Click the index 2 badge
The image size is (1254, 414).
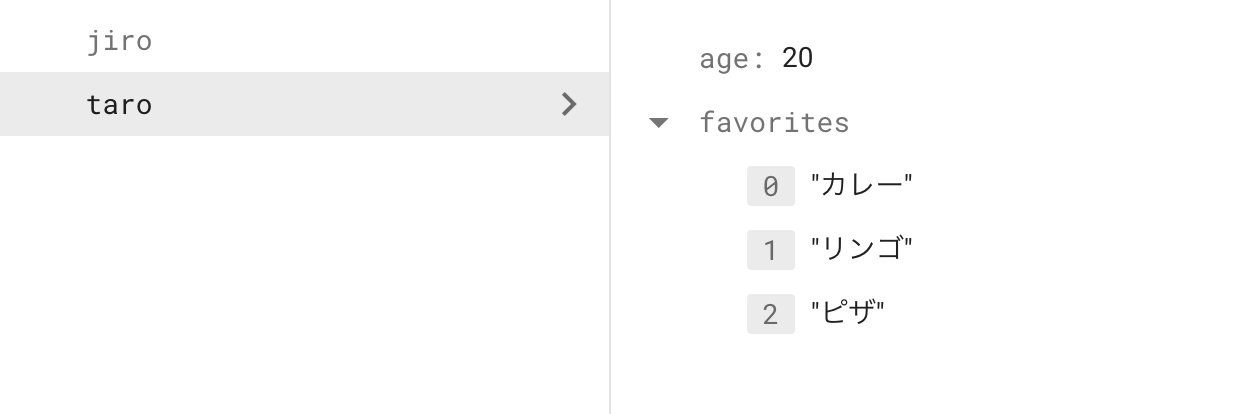point(770,314)
